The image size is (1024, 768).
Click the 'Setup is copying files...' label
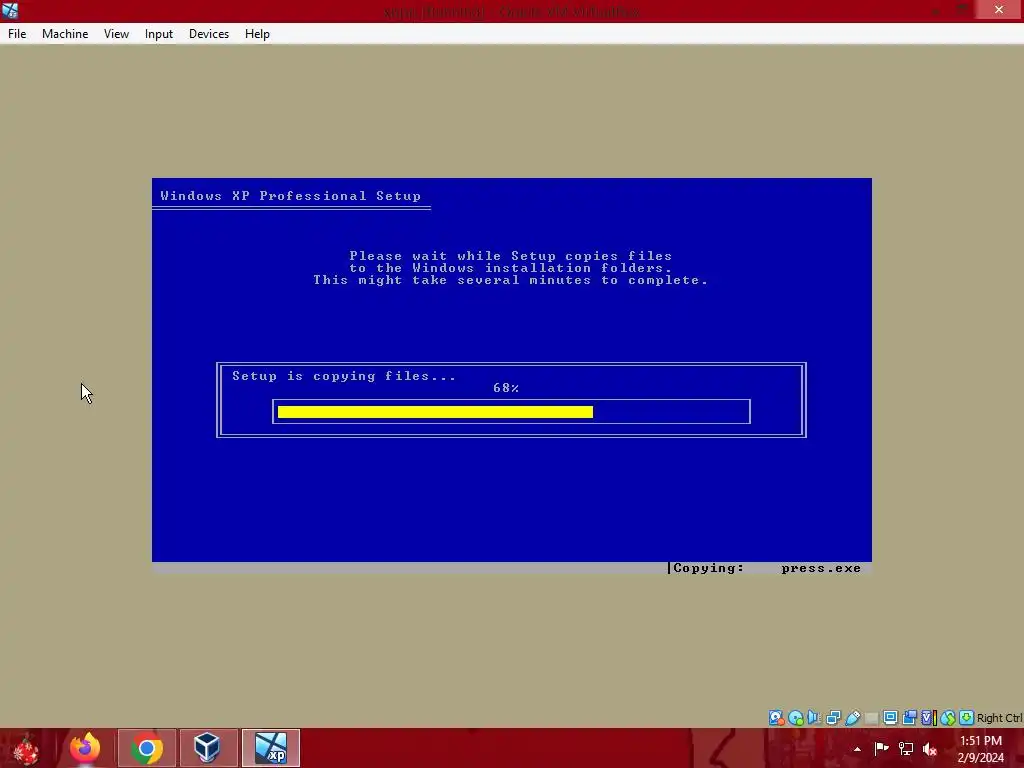pos(344,376)
